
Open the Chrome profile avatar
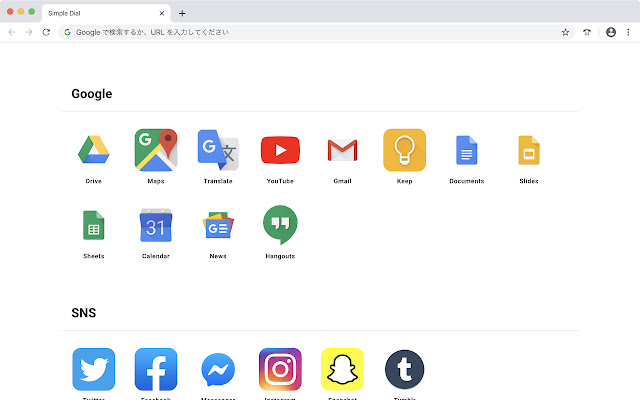(611, 32)
